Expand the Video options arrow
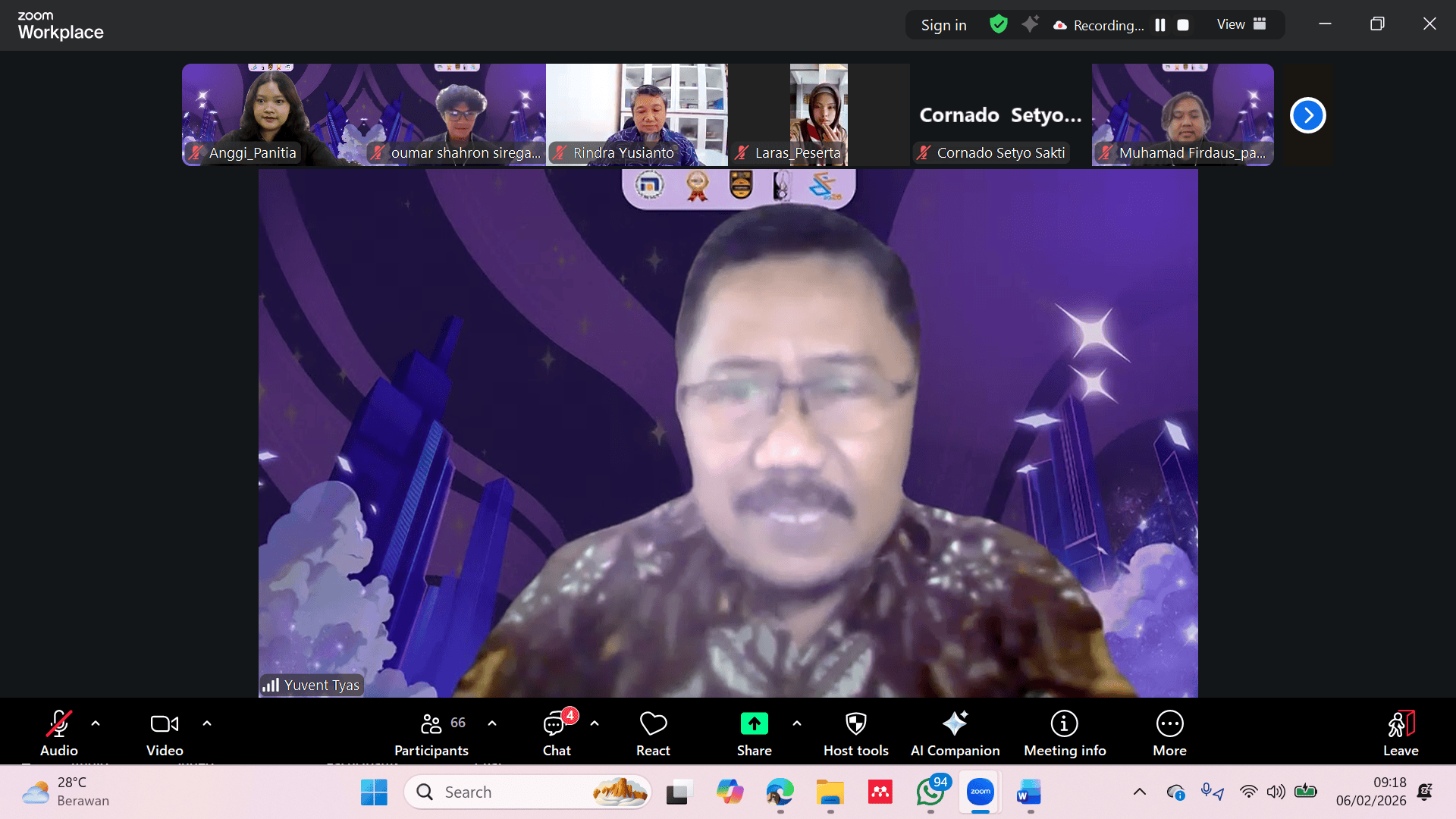The image size is (1456, 819). tap(207, 723)
